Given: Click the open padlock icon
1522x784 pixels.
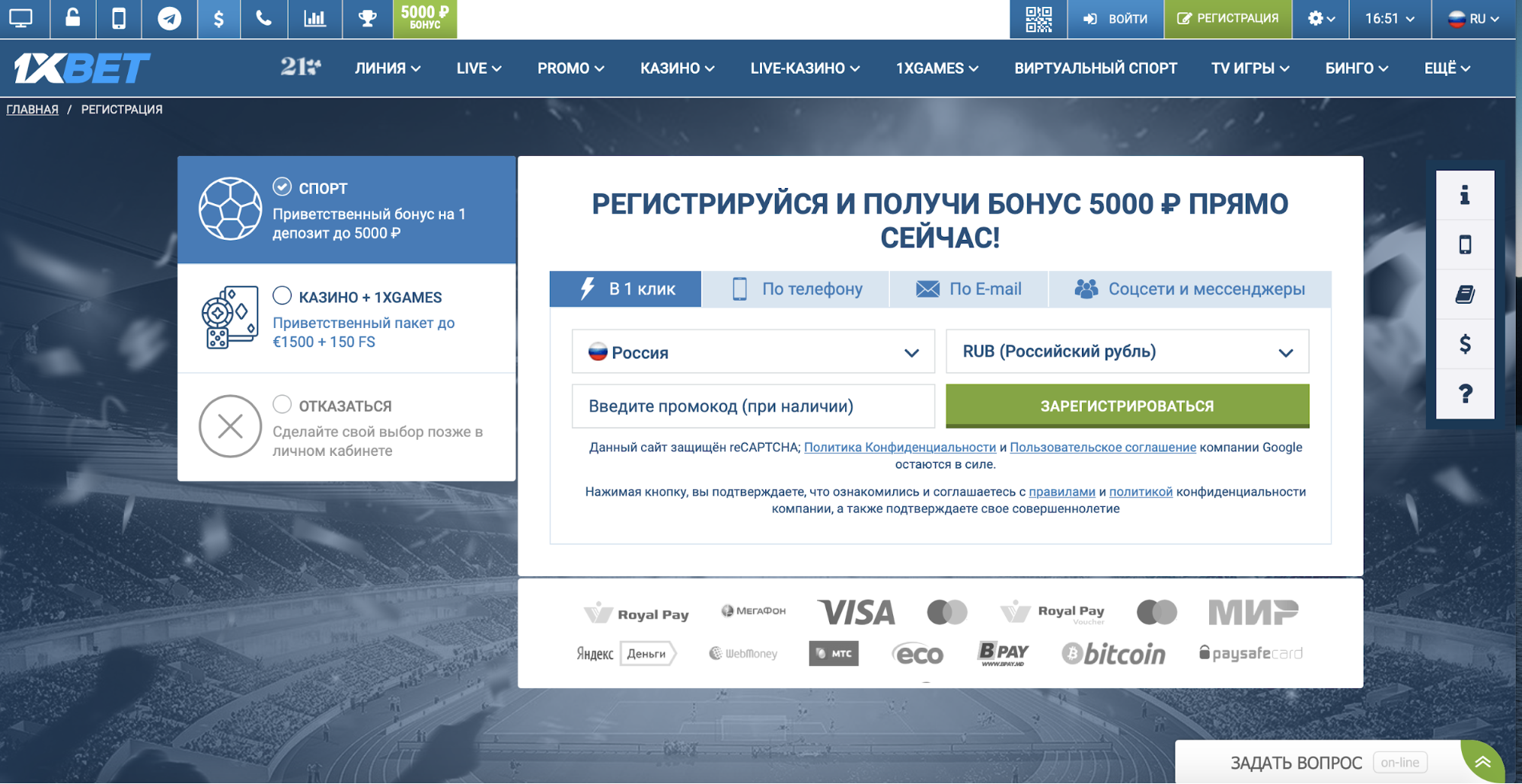Looking at the screenshot, I should (x=72, y=18).
